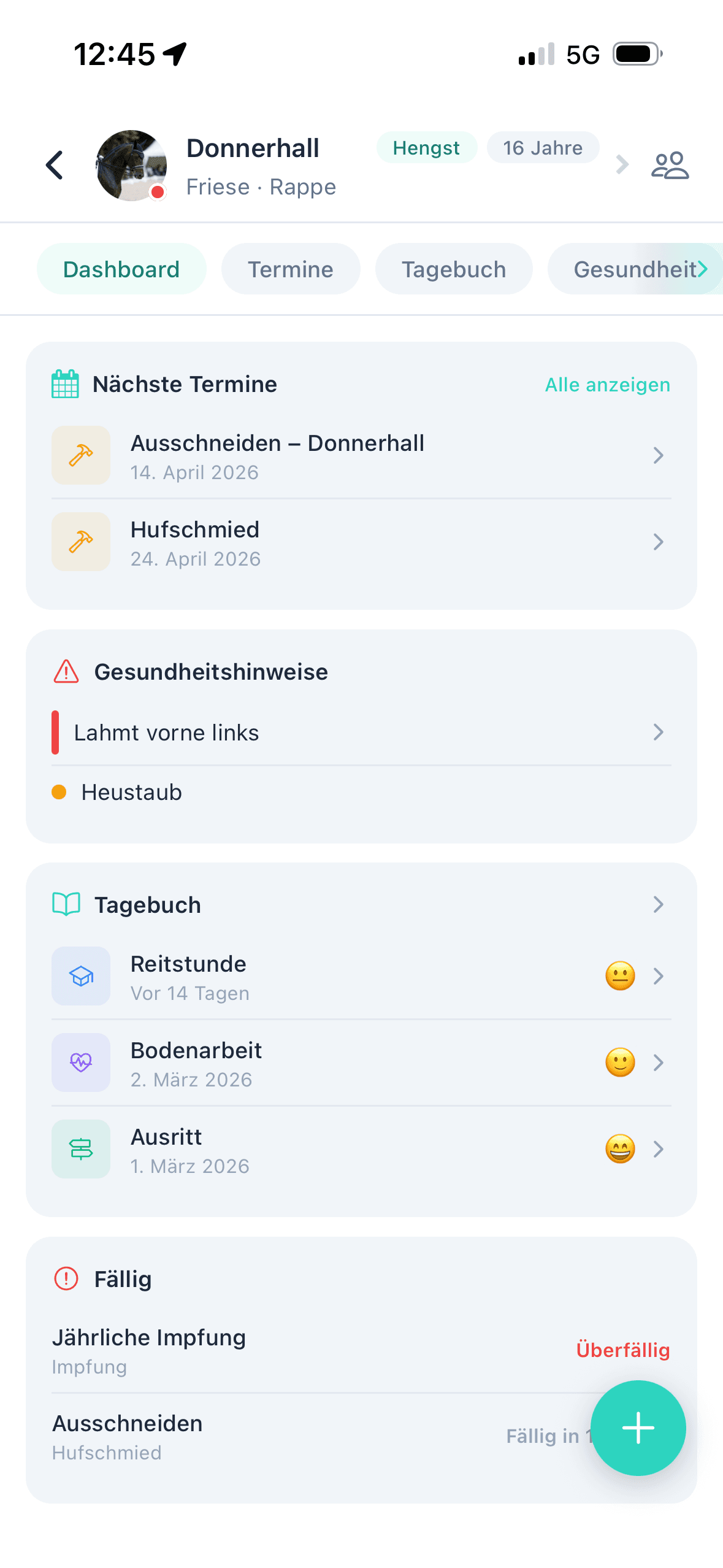The image size is (723, 1568).
Task: Select the Bodenarbeit heart pulse icon
Action: [81, 1063]
